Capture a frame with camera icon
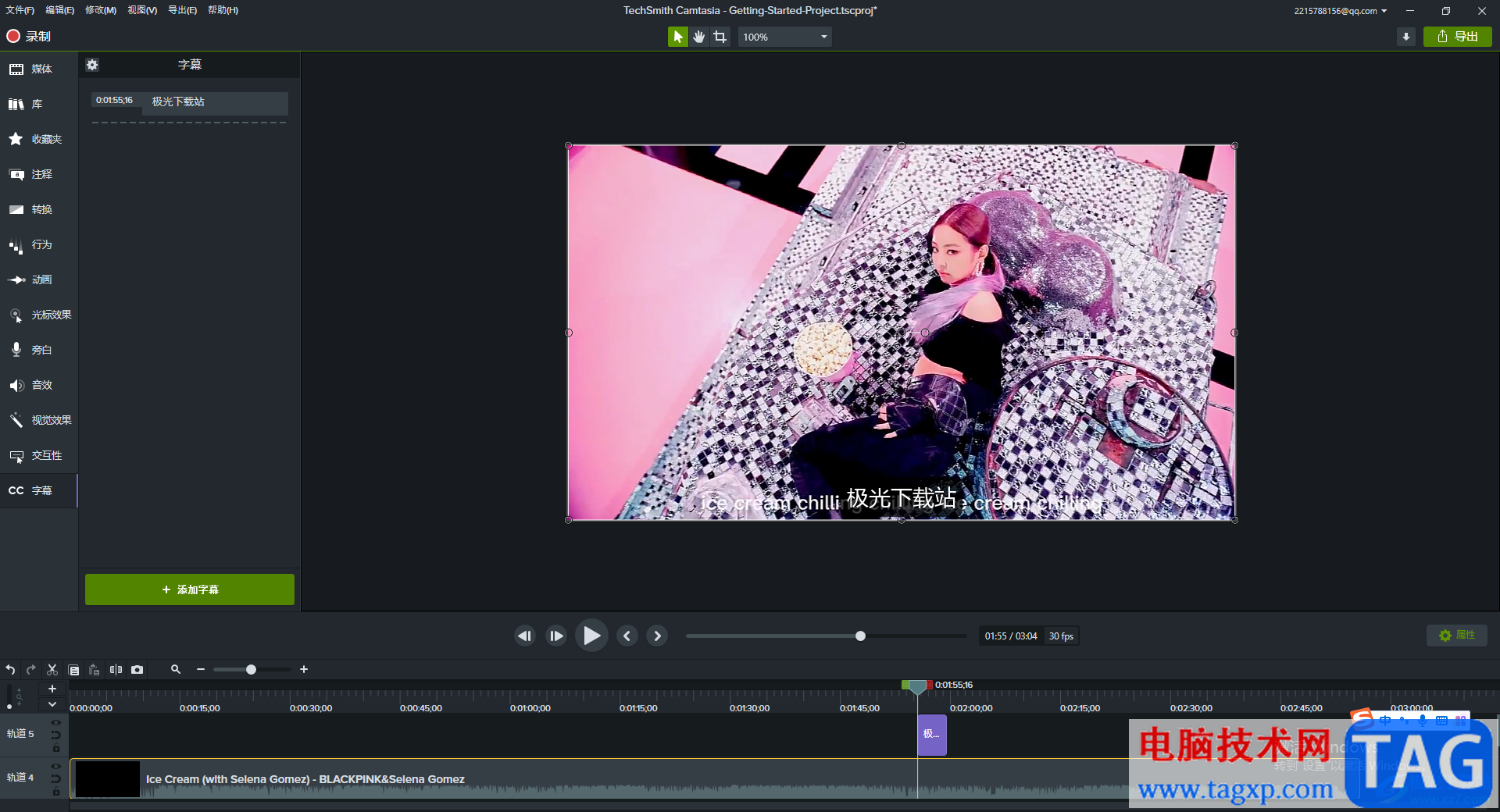 (137, 670)
